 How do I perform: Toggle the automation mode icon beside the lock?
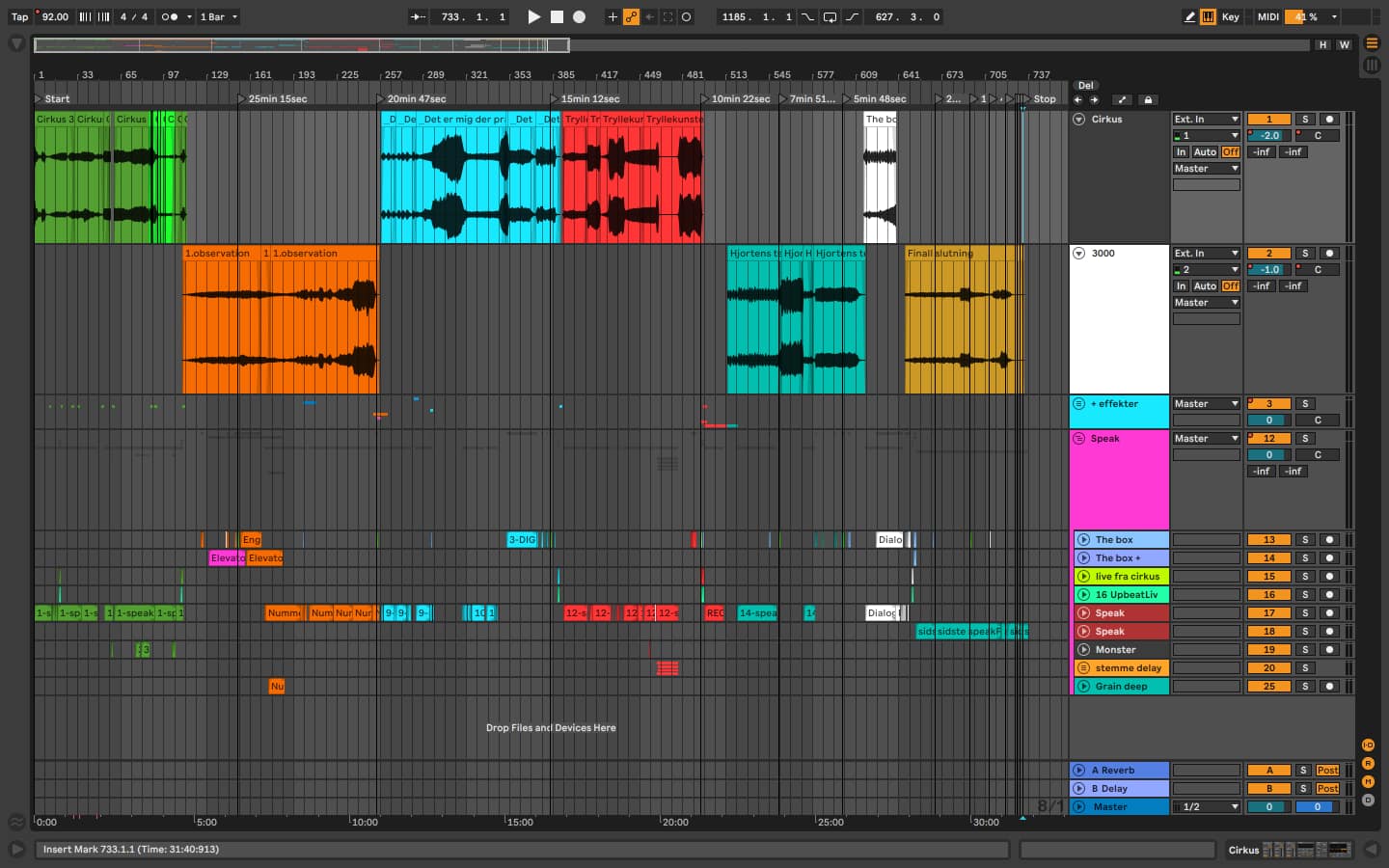click(x=1121, y=99)
